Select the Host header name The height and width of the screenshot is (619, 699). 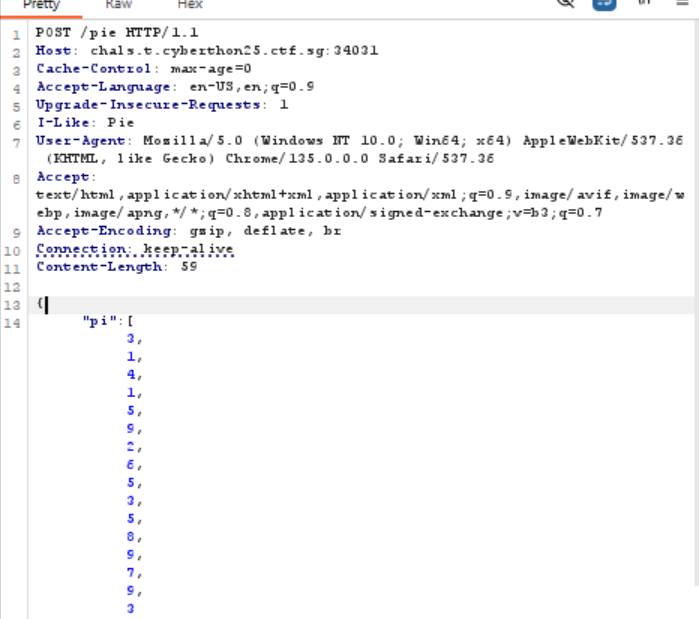tap(53, 50)
